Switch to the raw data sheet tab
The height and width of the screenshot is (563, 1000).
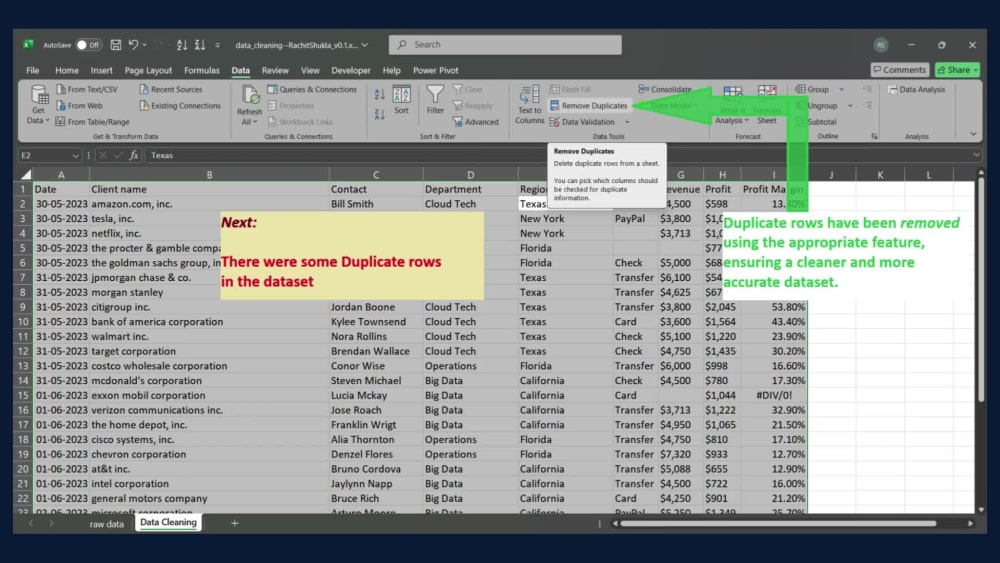107,523
